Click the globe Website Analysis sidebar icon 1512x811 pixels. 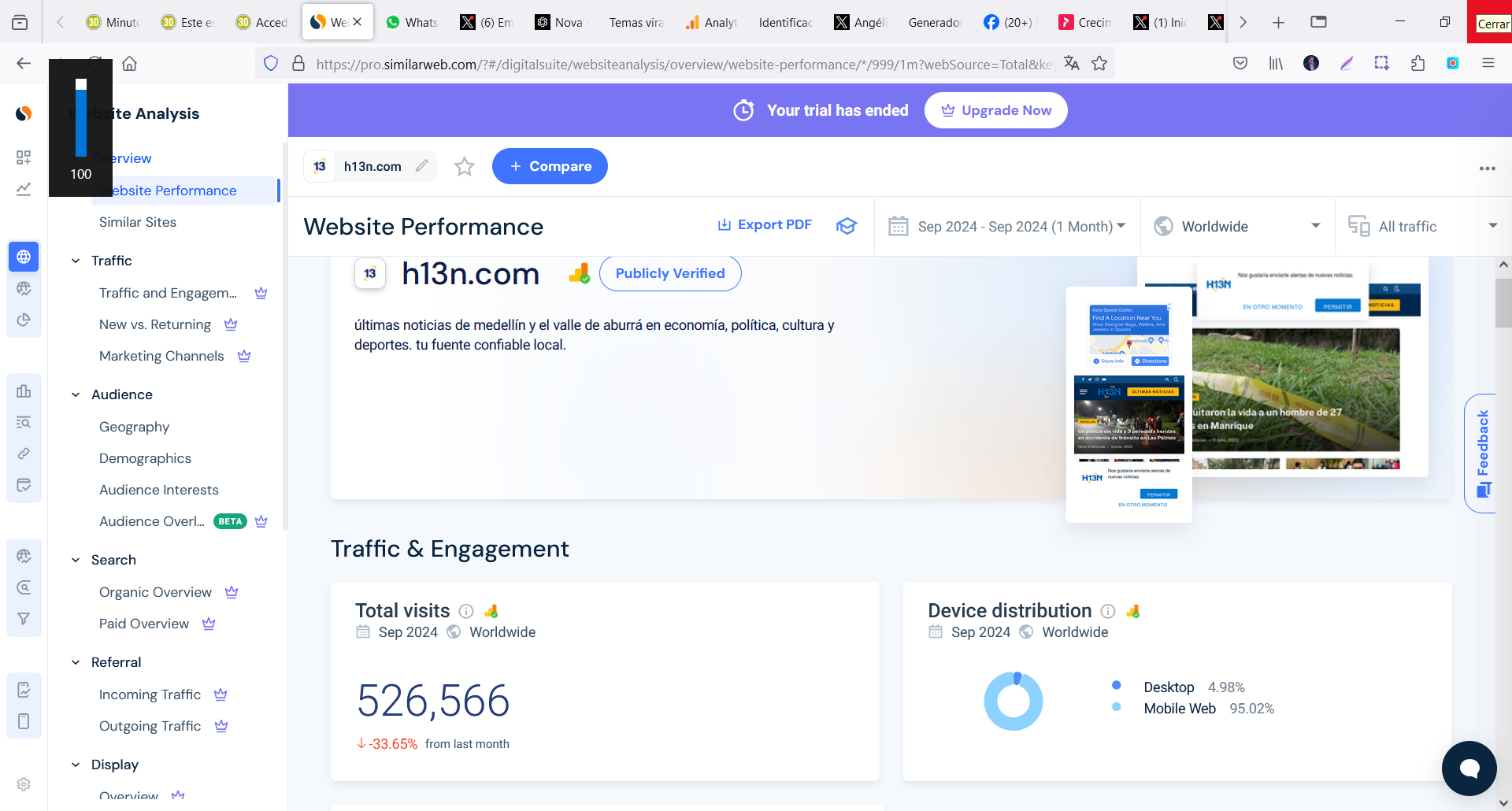click(x=24, y=257)
